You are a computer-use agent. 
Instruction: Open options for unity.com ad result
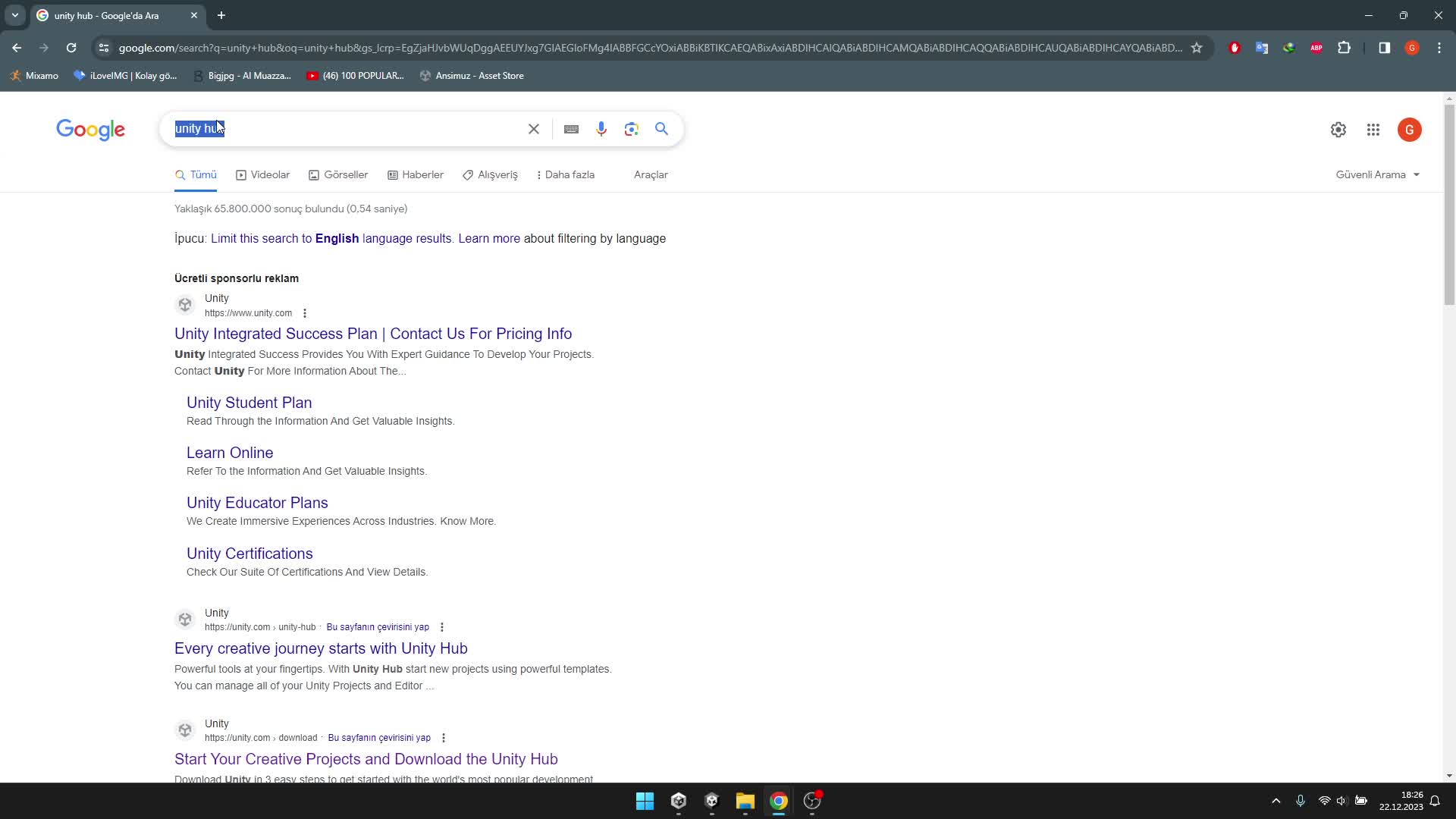coord(305,313)
